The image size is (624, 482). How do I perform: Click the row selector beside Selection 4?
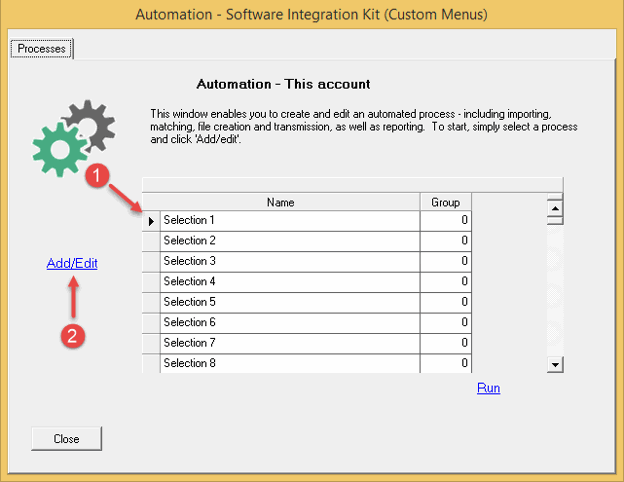151,282
